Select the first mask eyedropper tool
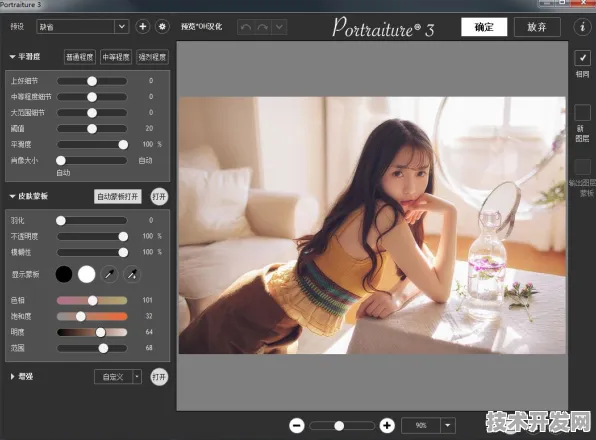Screen dimensions: 596x440 coord(109,274)
